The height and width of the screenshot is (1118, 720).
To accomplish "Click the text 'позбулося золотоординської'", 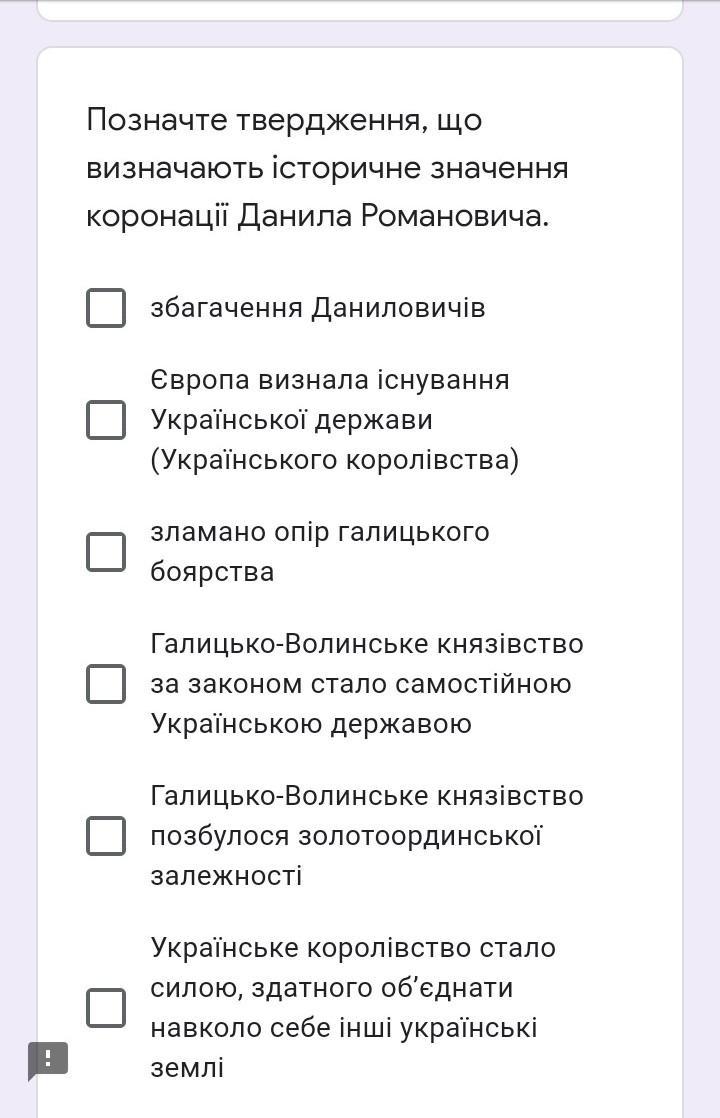I will tap(346, 836).
